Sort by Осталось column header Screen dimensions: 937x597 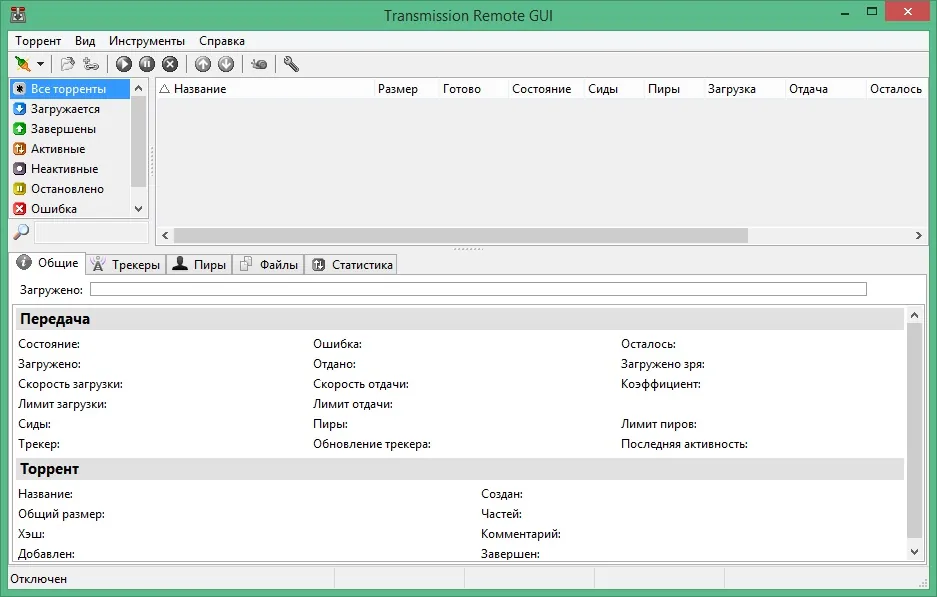click(898, 88)
